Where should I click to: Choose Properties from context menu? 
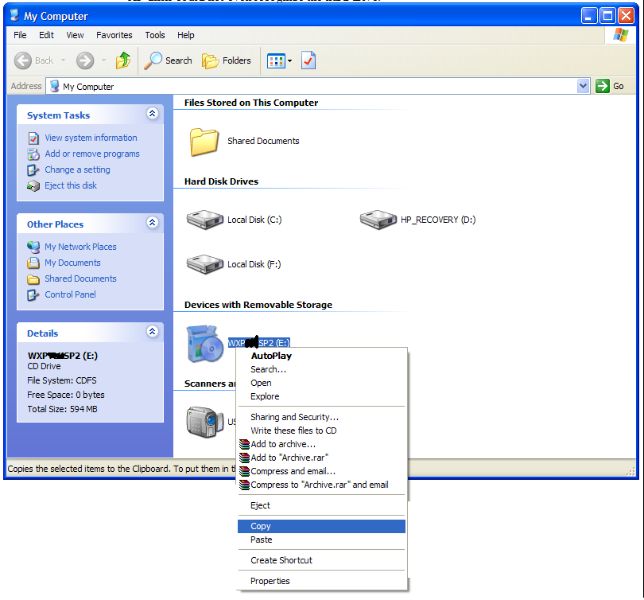click(x=322, y=581)
